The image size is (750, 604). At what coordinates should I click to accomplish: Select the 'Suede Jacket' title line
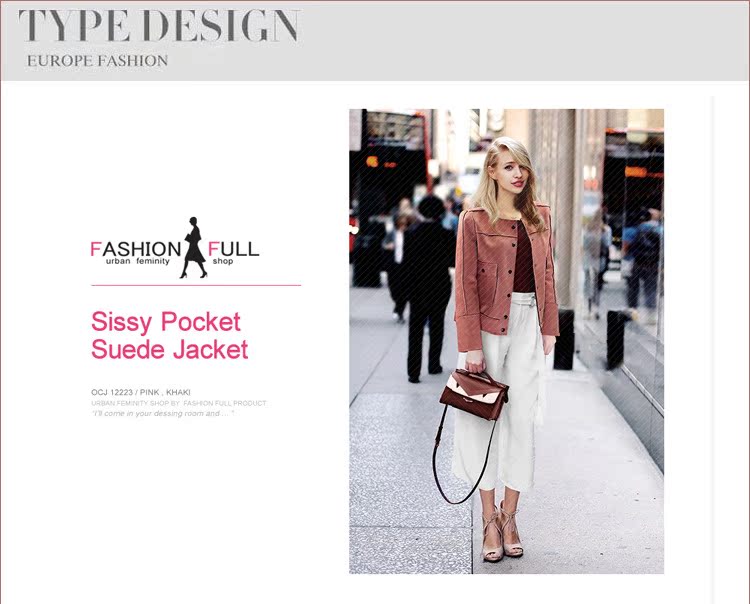coord(169,349)
